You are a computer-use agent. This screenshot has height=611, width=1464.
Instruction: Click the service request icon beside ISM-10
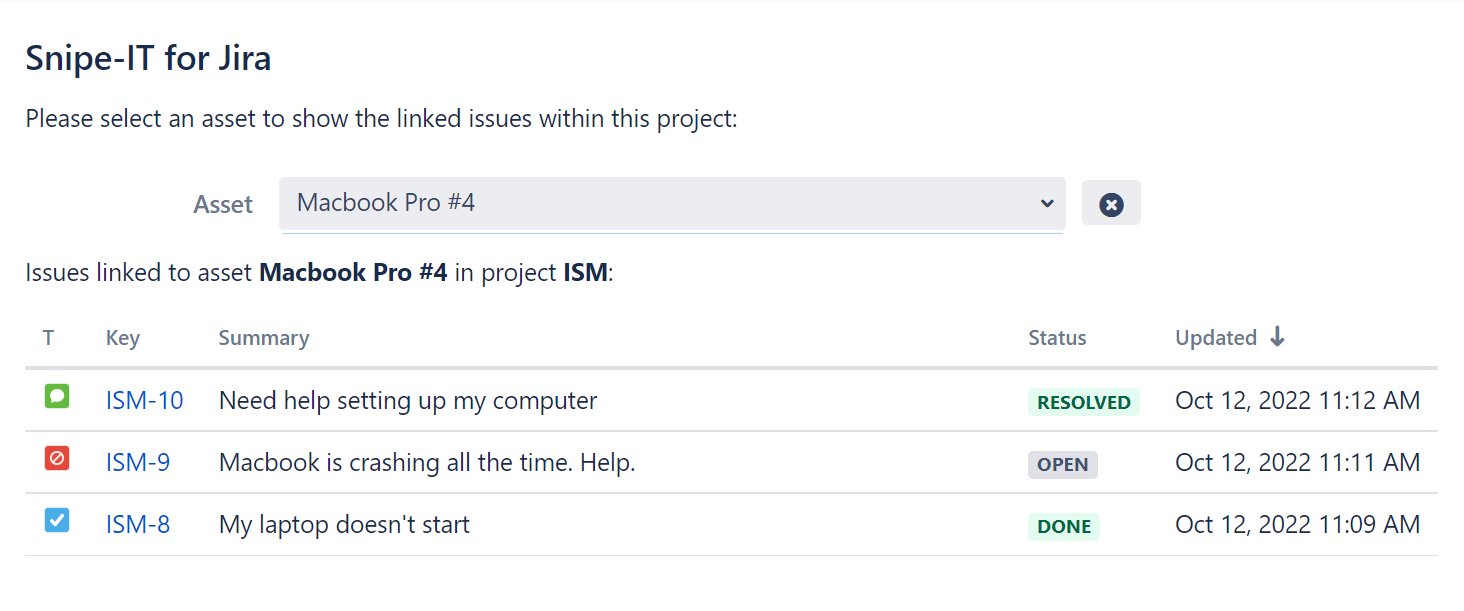[56, 397]
